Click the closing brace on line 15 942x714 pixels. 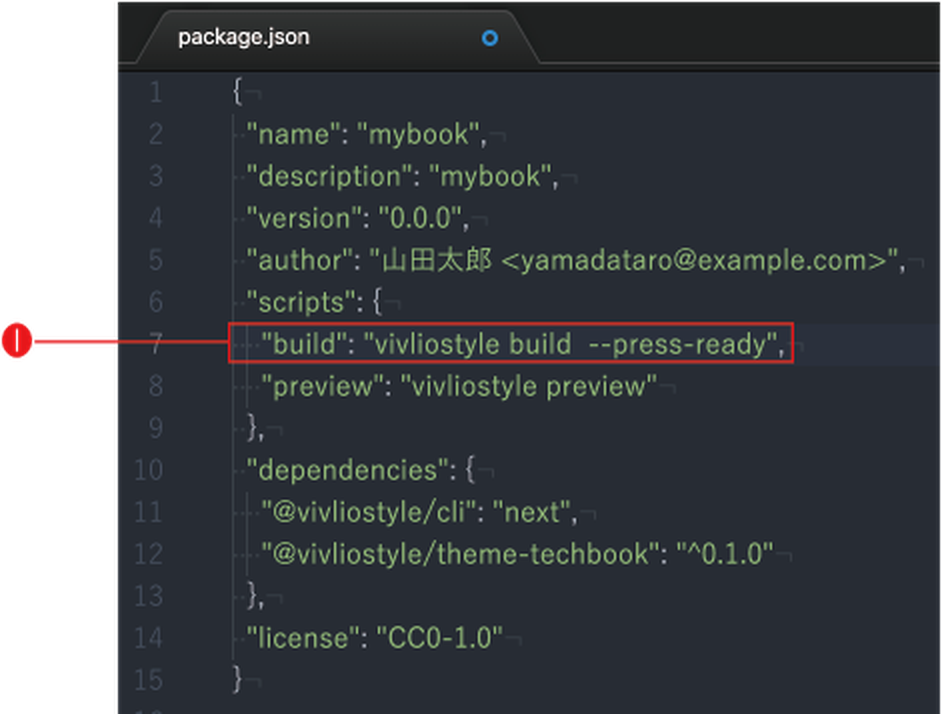pyautogui.click(x=238, y=680)
